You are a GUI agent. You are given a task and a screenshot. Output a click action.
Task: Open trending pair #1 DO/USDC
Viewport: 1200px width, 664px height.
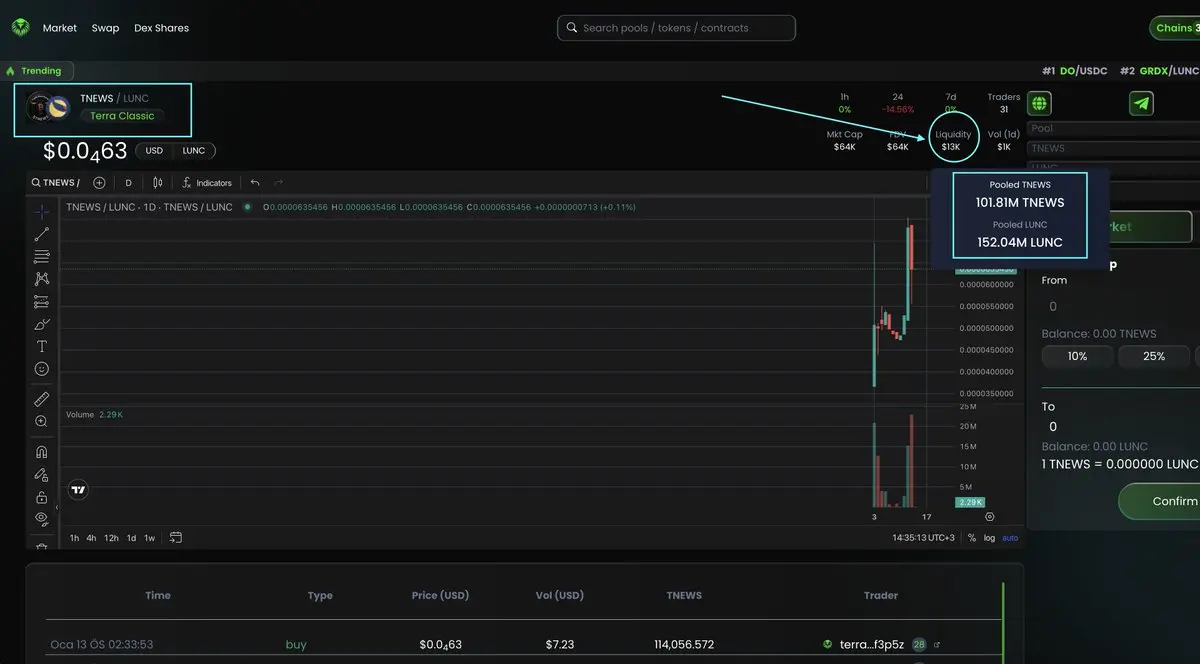pos(1074,71)
